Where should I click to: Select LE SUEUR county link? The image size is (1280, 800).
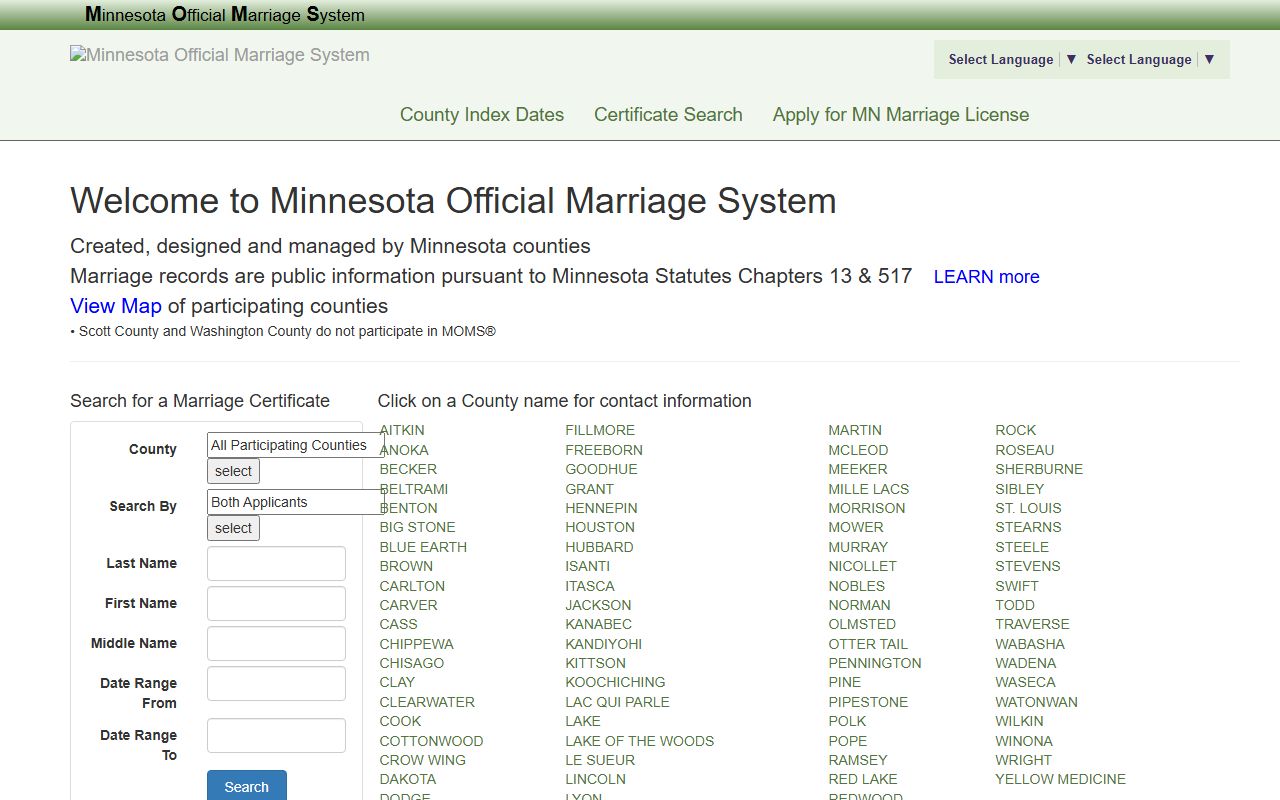(x=600, y=760)
